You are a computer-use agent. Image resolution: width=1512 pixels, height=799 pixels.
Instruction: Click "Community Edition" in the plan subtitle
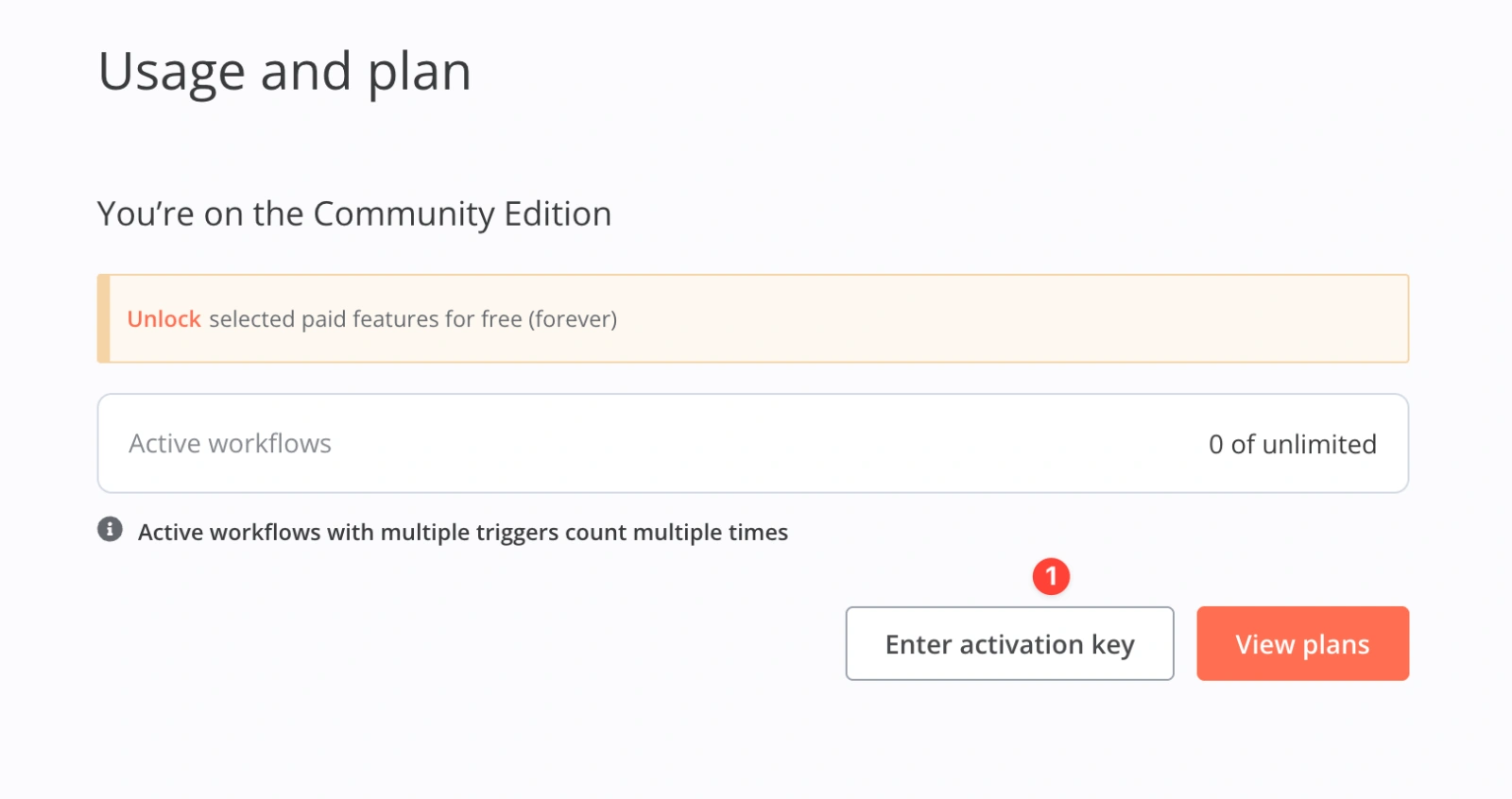462,214
